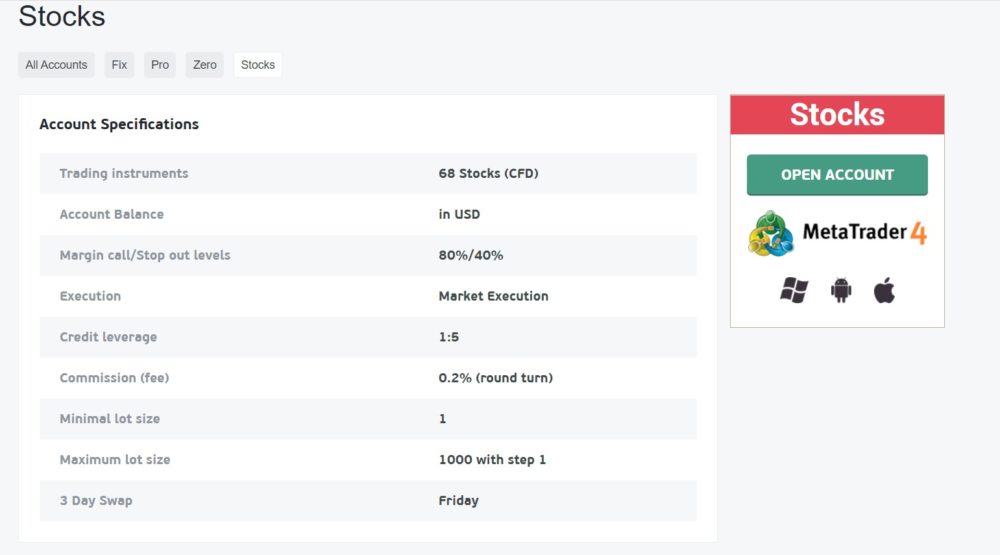1000x555 pixels.
Task: Click the Trading instruments row
Action: point(368,174)
